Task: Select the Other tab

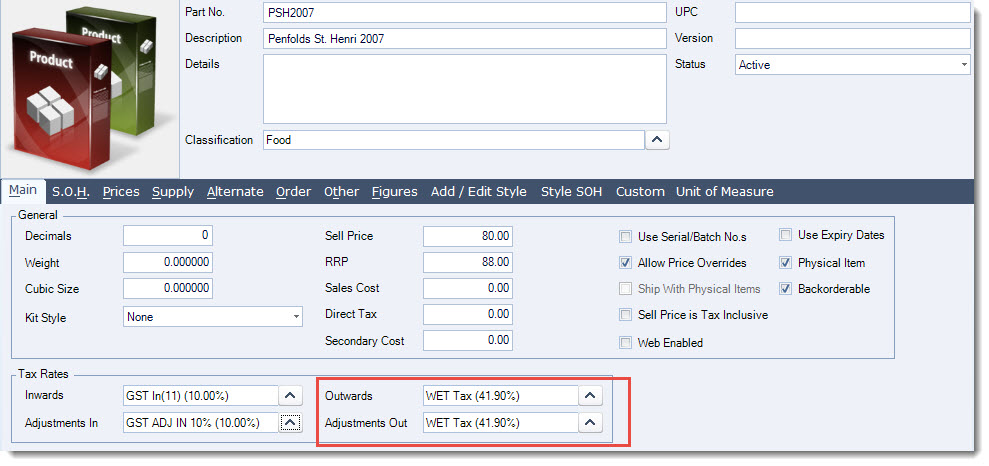Action: [x=341, y=192]
